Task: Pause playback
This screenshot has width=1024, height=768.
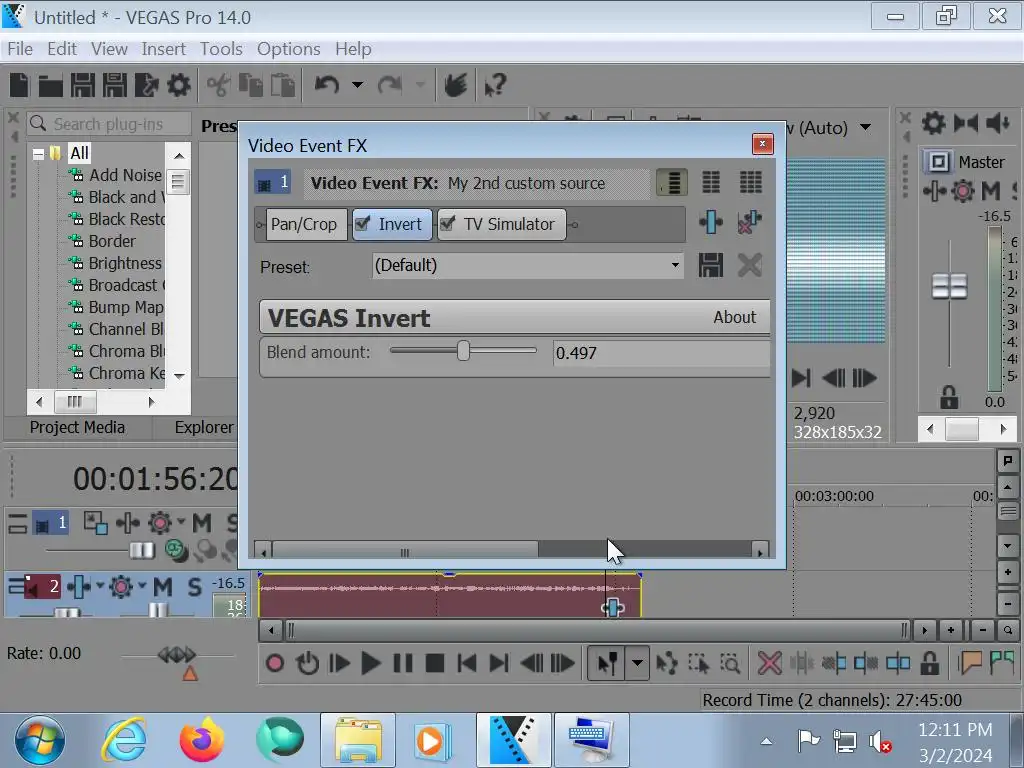Action: (403, 664)
